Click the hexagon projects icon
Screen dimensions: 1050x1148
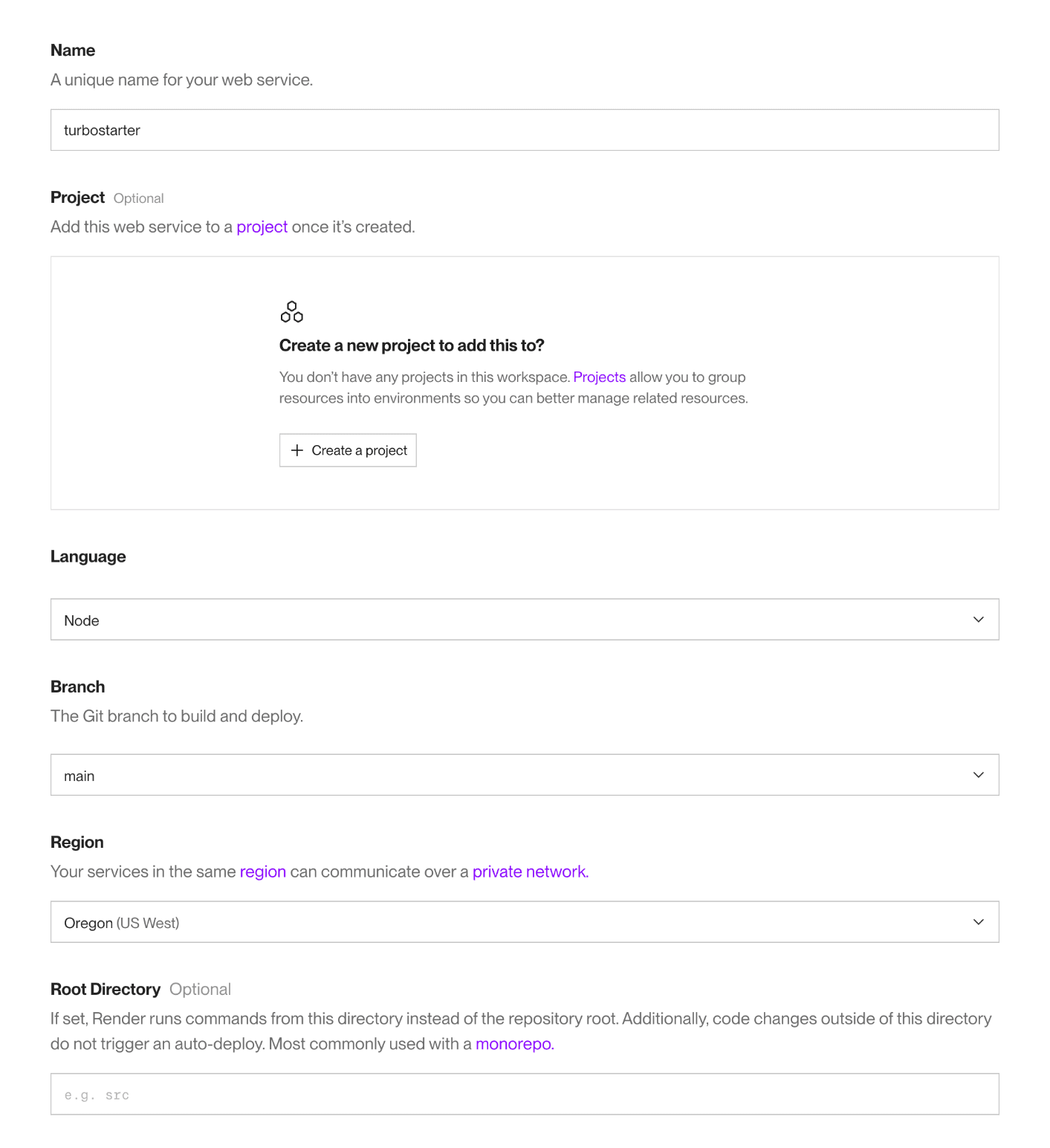point(292,312)
